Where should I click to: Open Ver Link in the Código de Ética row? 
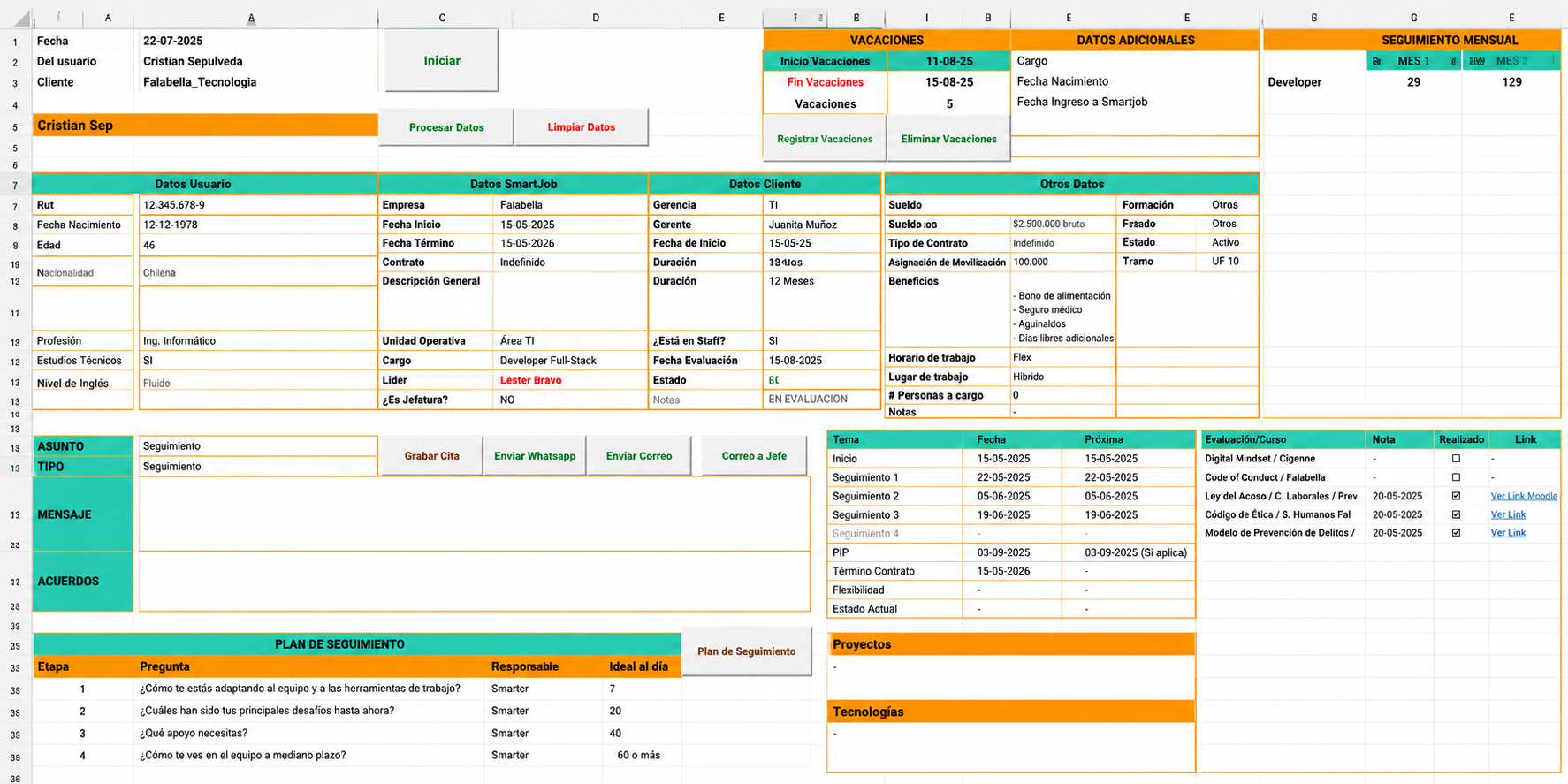pos(1508,514)
